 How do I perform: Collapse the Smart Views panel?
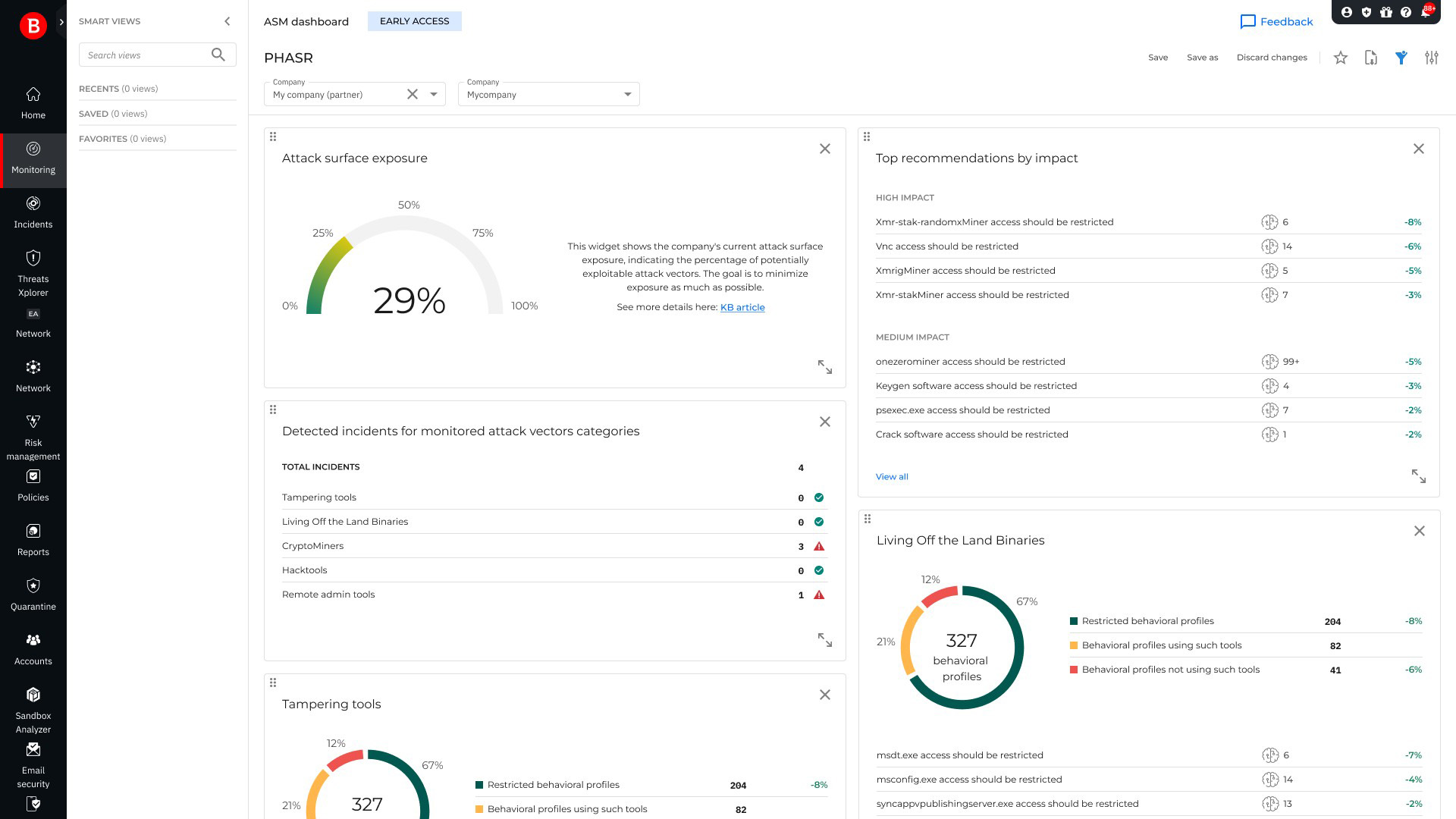pos(227,21)
